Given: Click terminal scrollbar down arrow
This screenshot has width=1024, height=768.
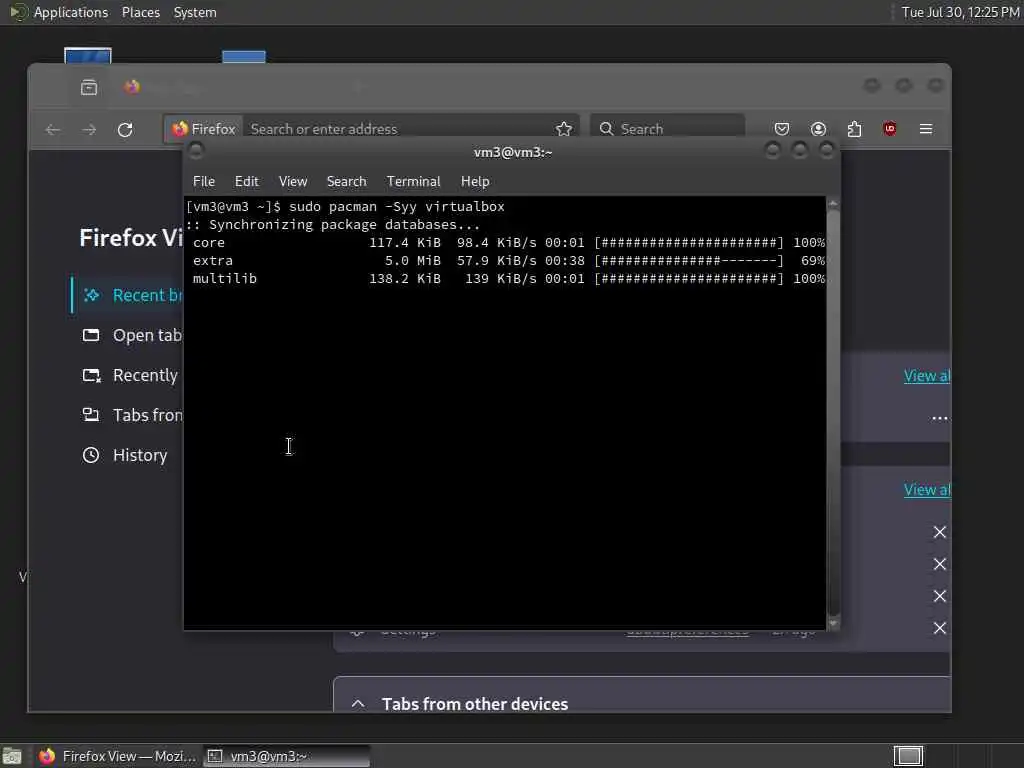Looking at the screenshot, I should tap(833, 624).
